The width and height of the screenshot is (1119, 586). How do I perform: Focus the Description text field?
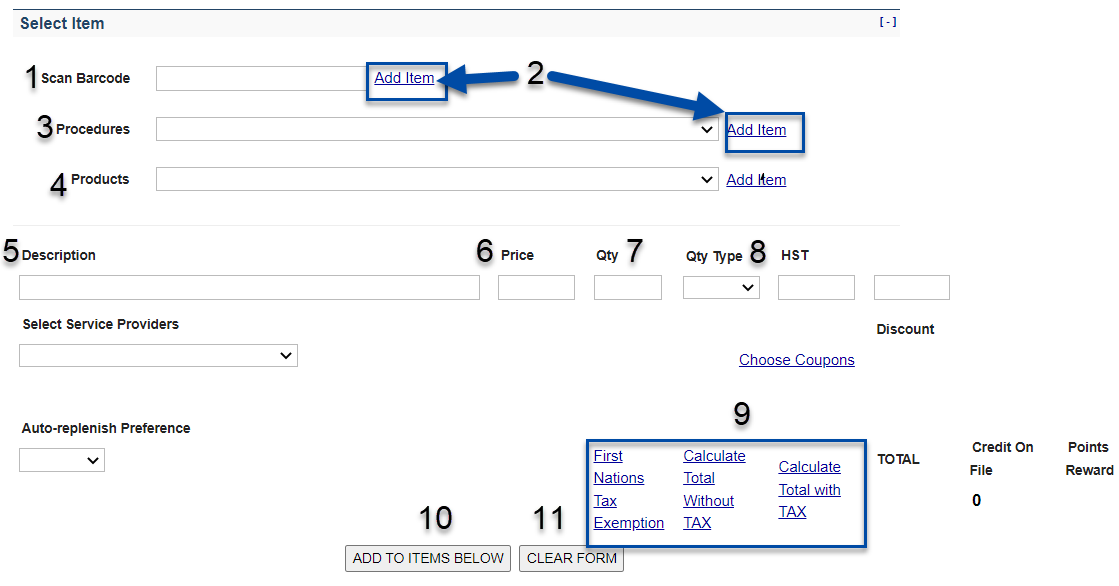tap(249, 288)
